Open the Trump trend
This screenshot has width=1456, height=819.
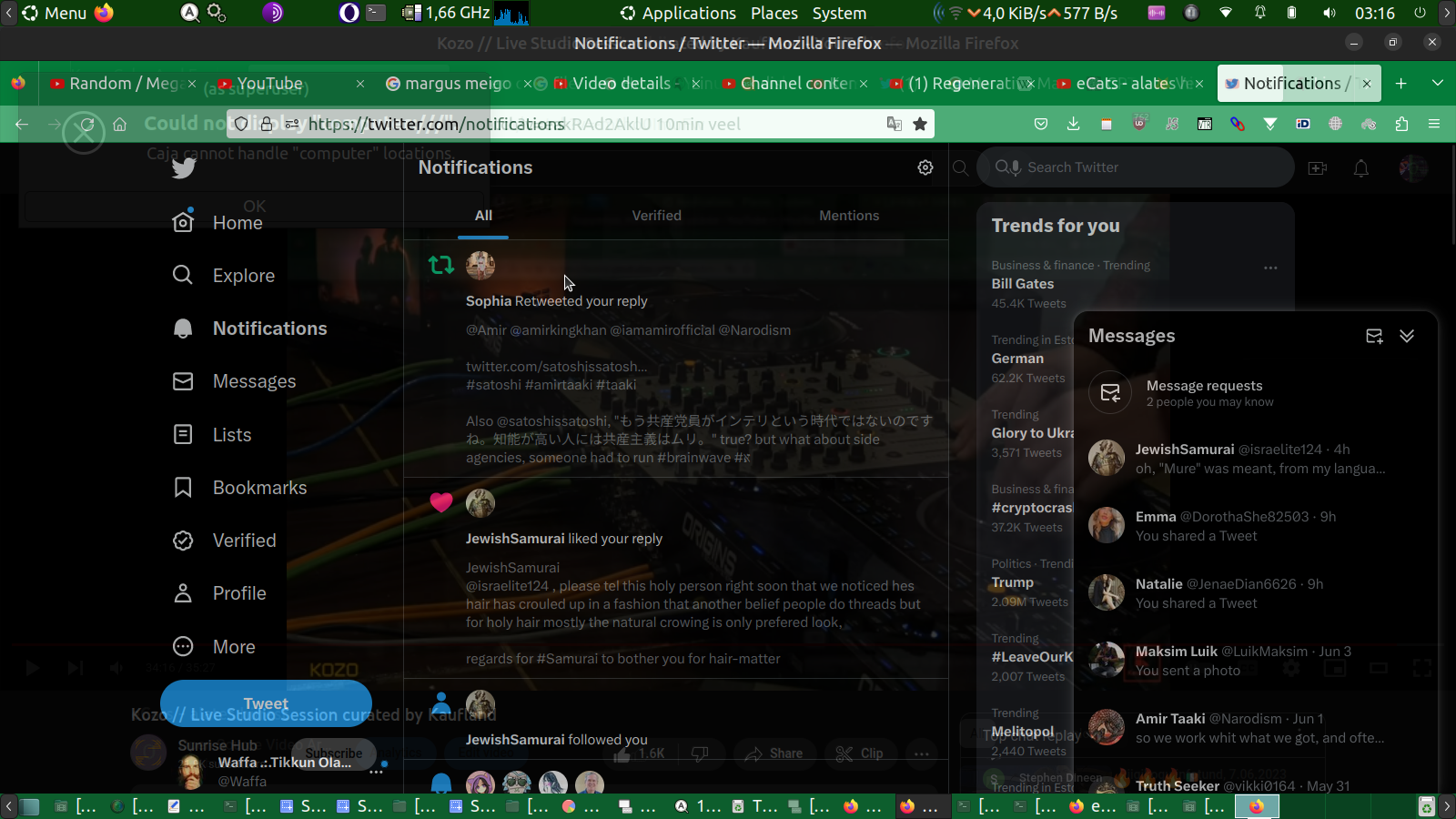1013,582
